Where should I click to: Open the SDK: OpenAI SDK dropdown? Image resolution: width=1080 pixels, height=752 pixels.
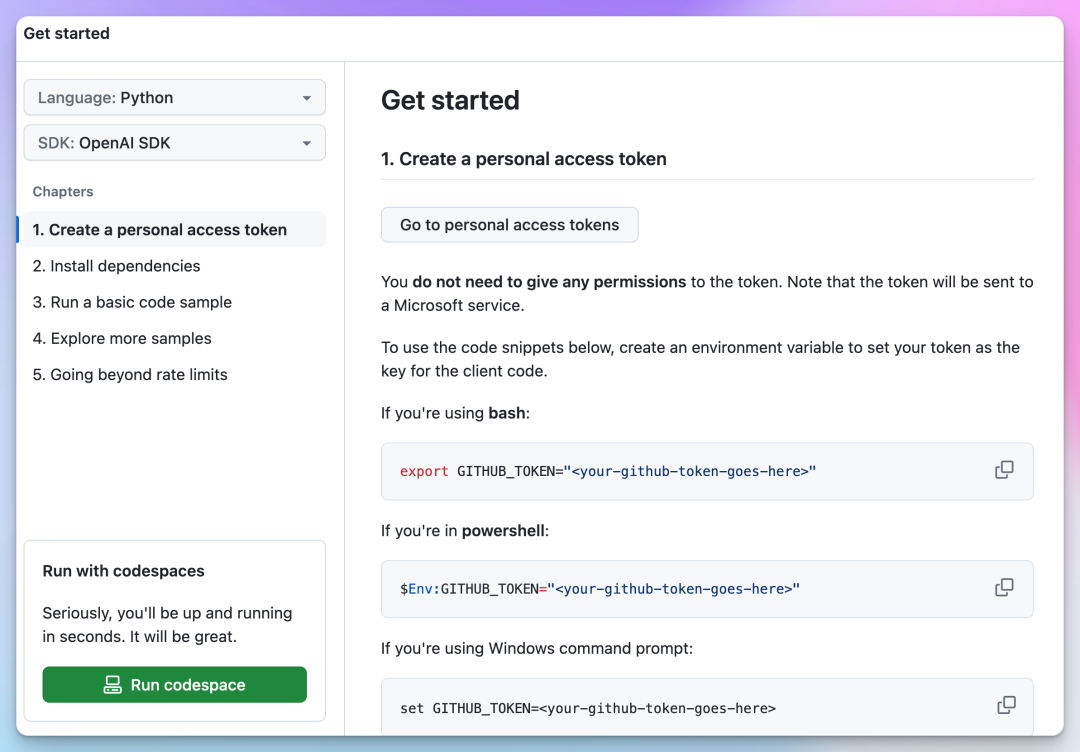pos(174,143)
